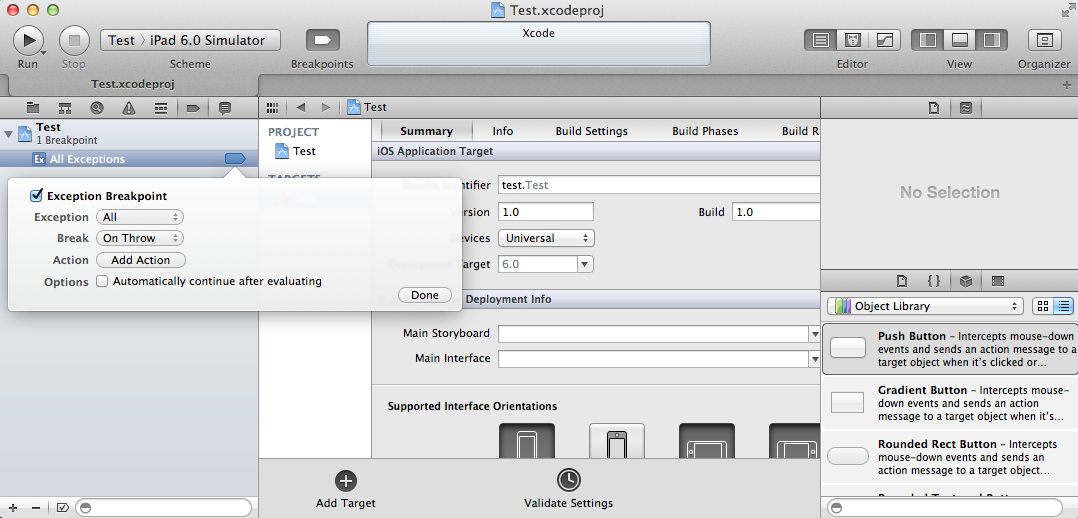Open the Devices Universal dropdown
1078x518 pixels.
pyautogui.click(x=545, y=238)
